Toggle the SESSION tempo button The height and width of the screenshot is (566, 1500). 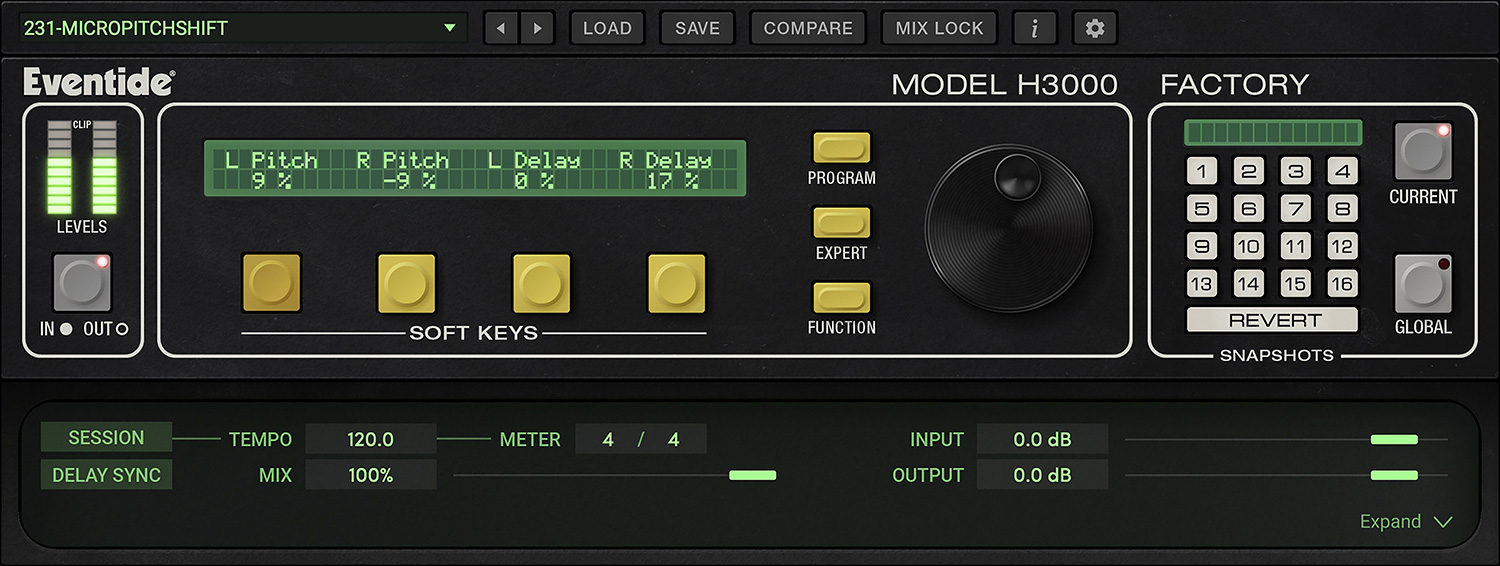pyautogui.click(x=106, y=437)
